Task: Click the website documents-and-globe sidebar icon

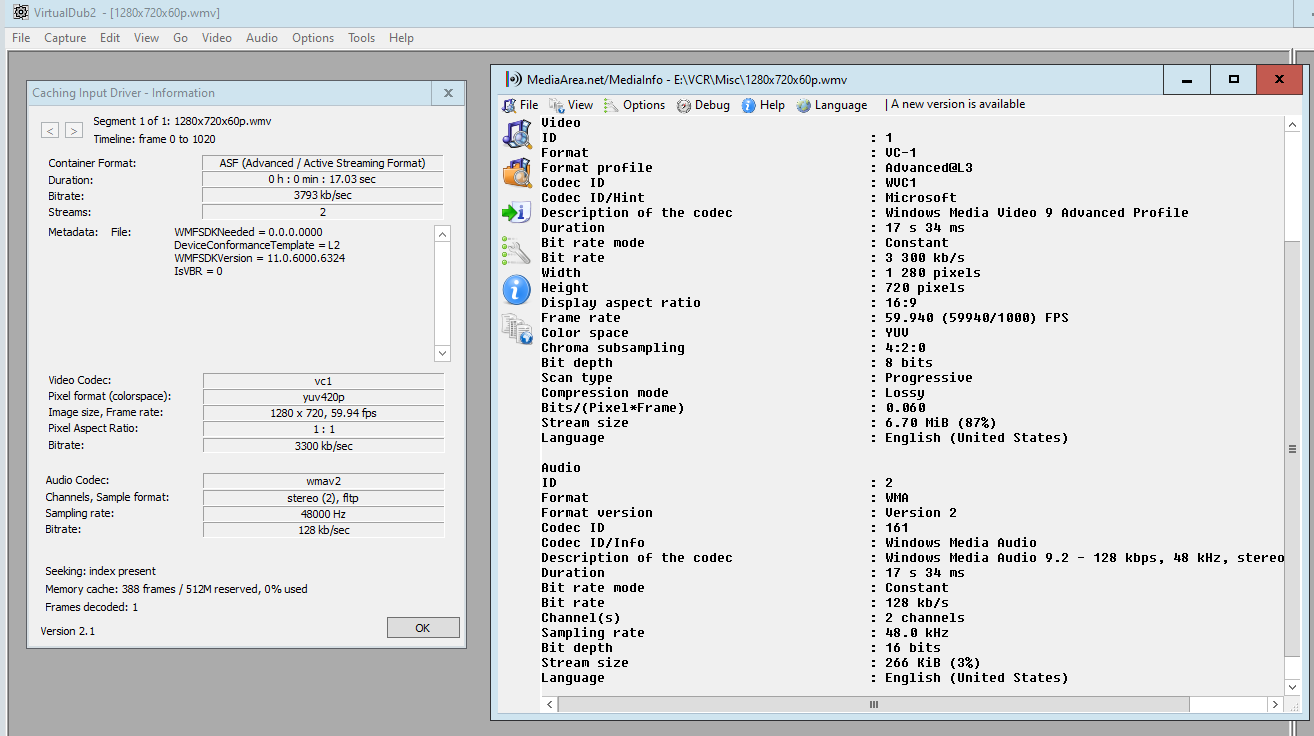Action: point(517,329)
